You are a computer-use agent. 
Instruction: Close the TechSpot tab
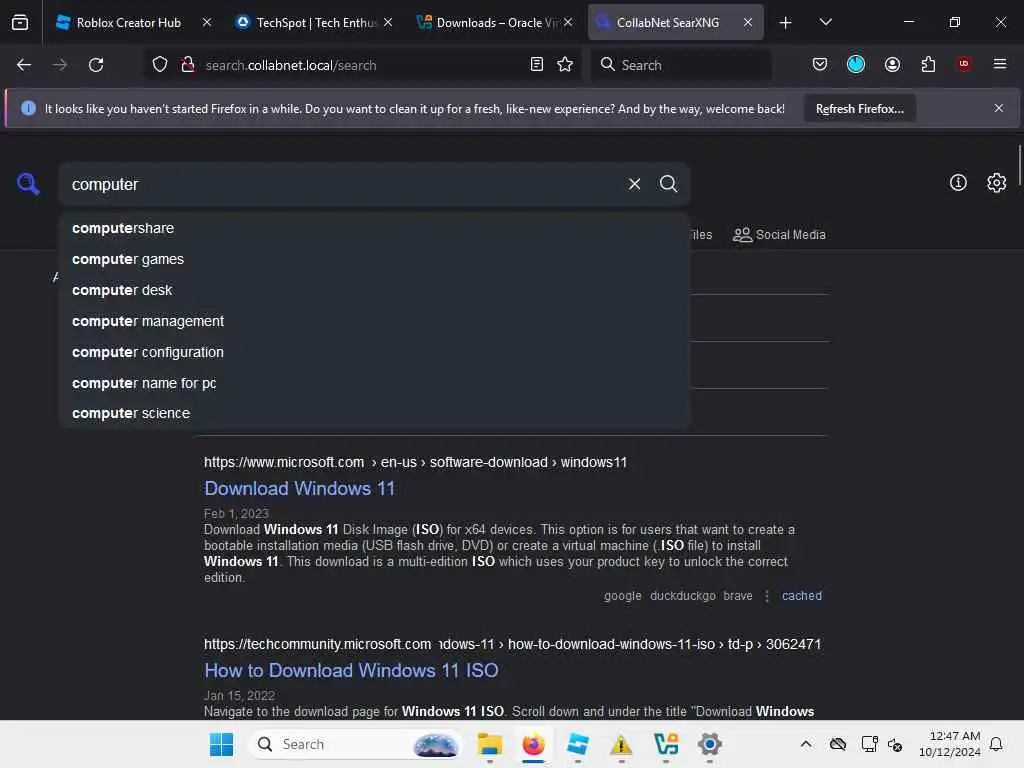click(388, 22)
